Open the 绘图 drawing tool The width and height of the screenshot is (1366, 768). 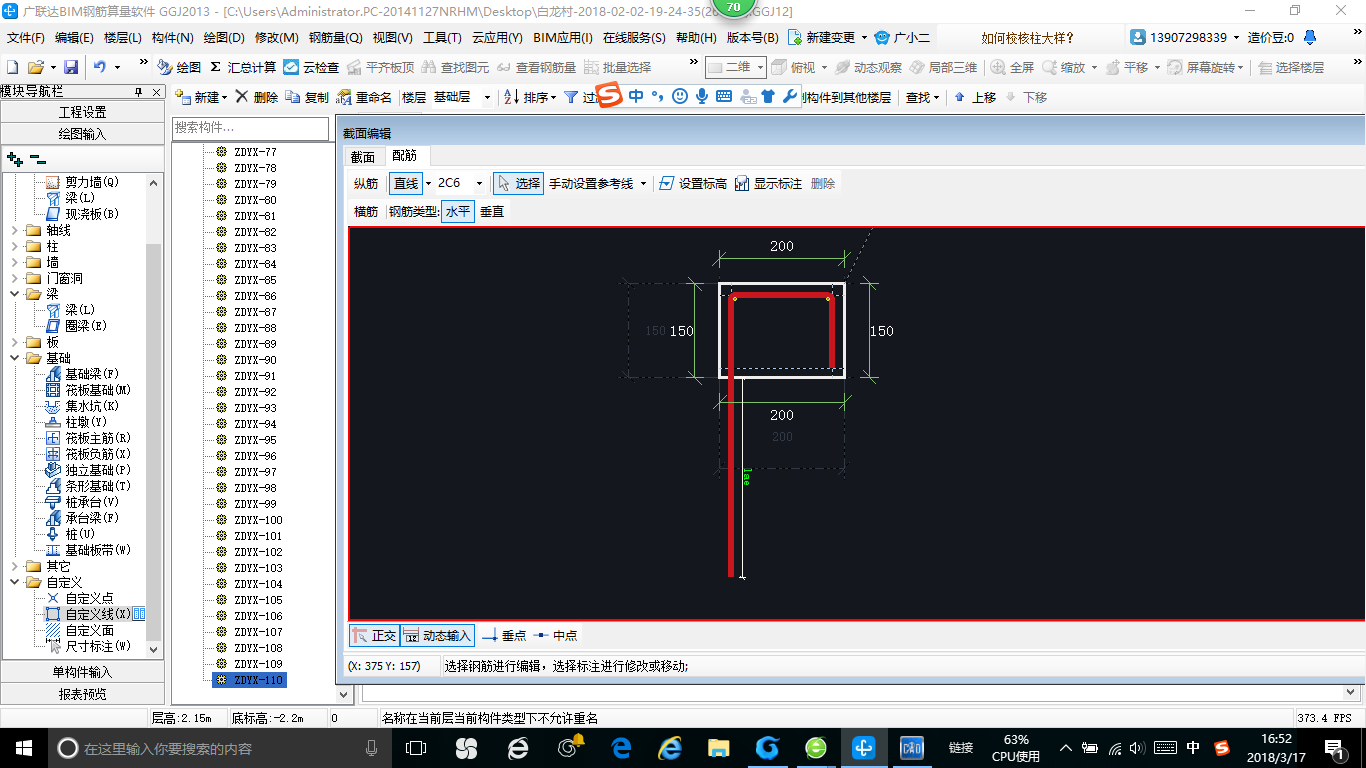click(179, 67)
